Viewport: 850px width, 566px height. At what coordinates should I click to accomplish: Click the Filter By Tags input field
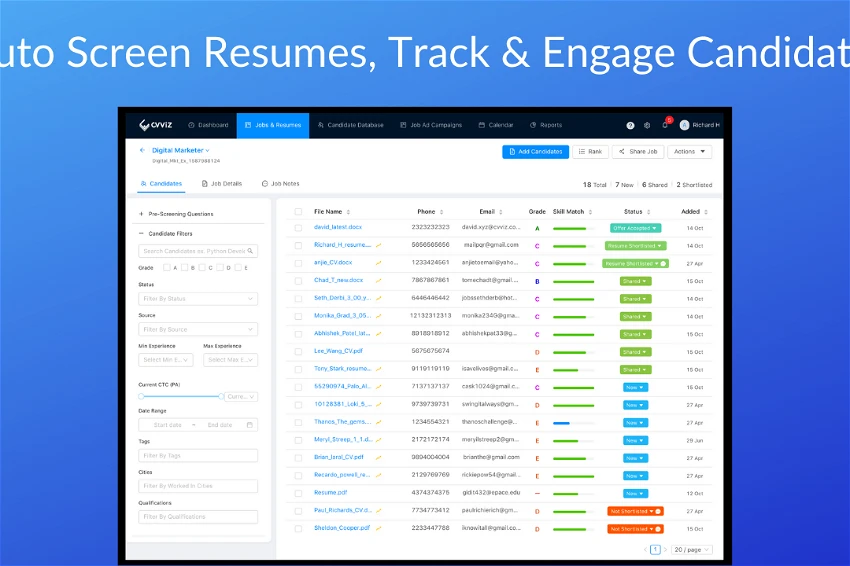pyautogui.click(x=198, y=456)
